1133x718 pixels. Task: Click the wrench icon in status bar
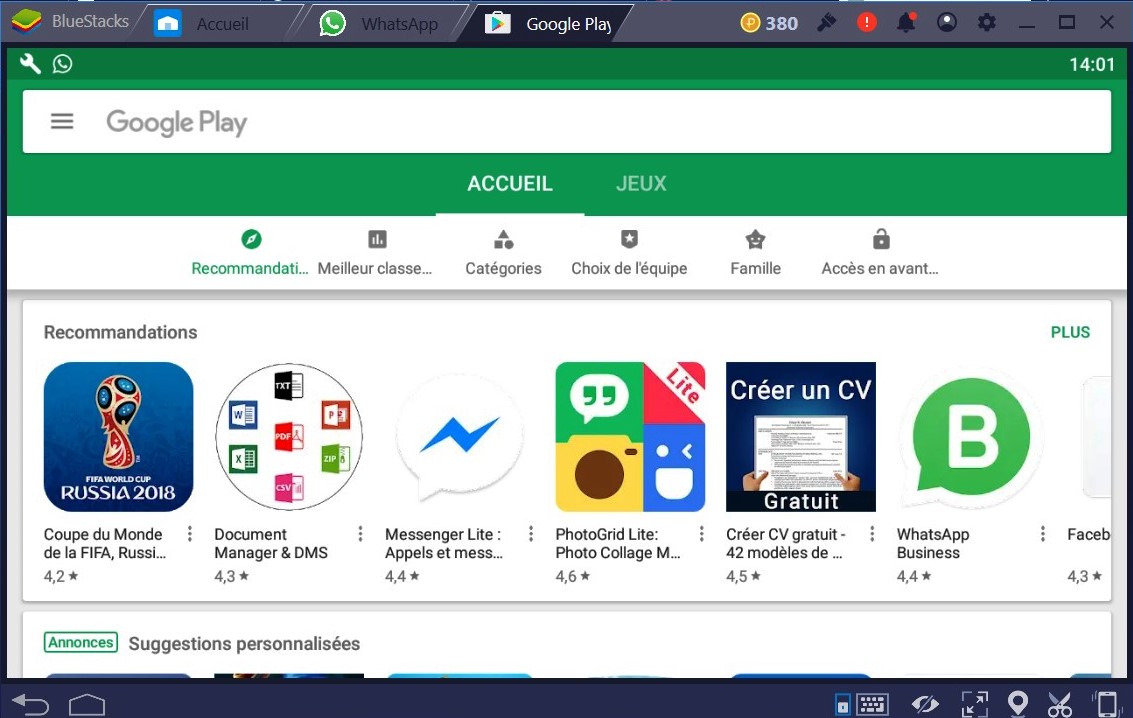[30, 64]
